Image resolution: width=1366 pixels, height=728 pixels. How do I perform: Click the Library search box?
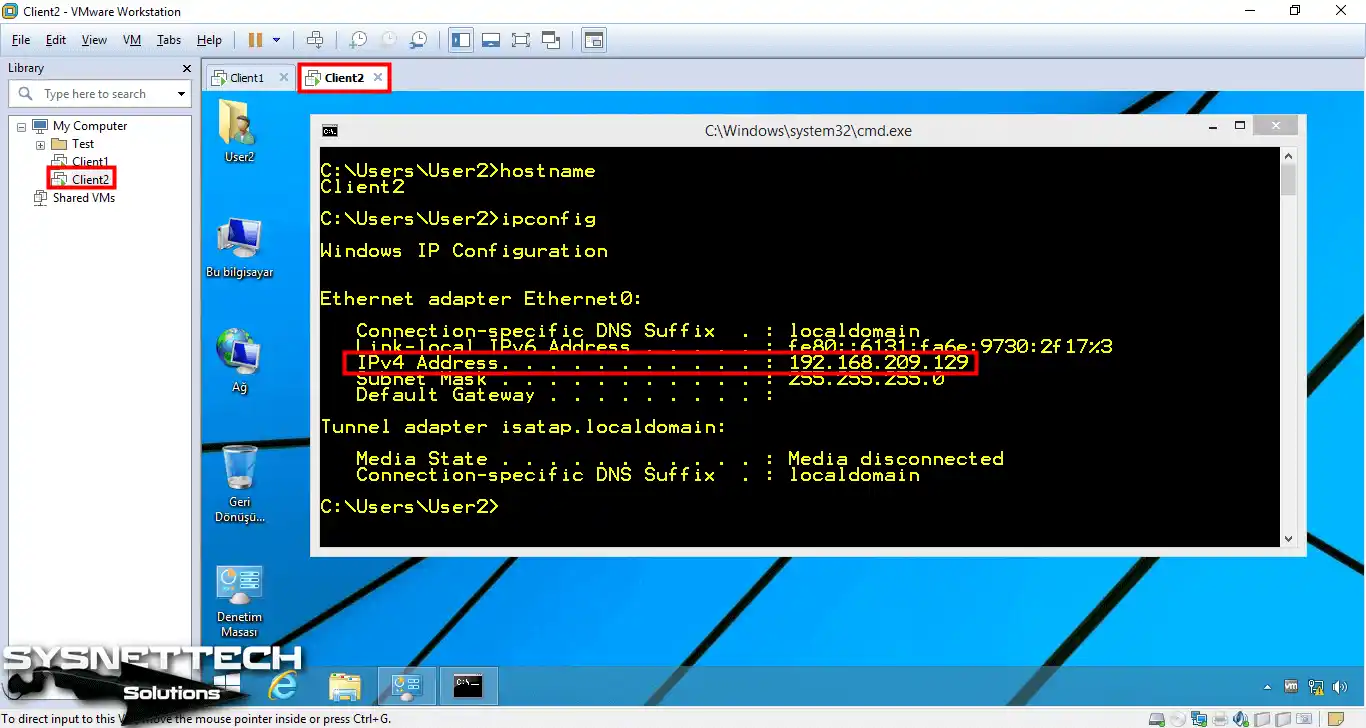[100, 93]
